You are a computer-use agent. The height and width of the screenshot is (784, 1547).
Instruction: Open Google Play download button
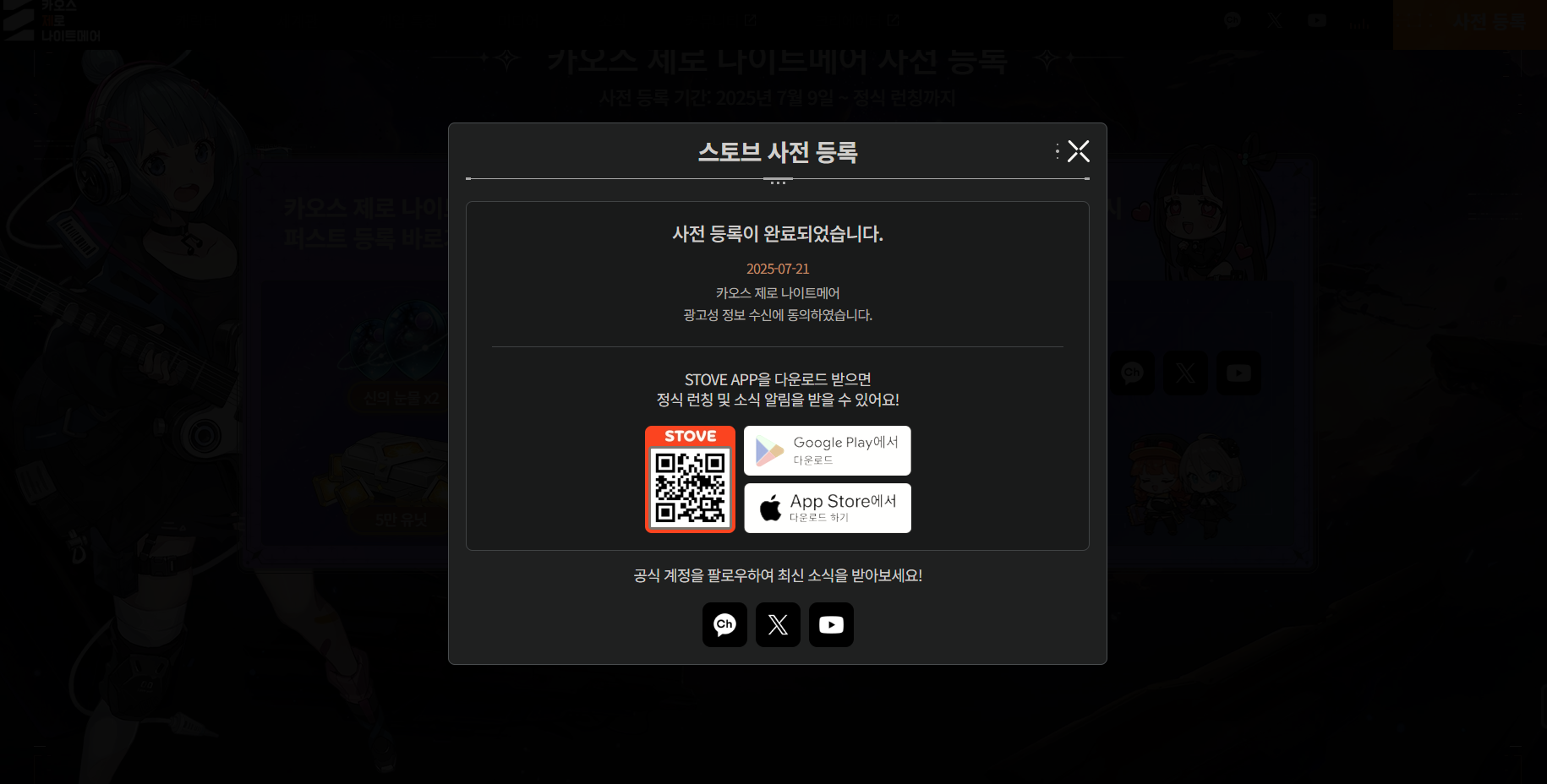tap(828, 451)
